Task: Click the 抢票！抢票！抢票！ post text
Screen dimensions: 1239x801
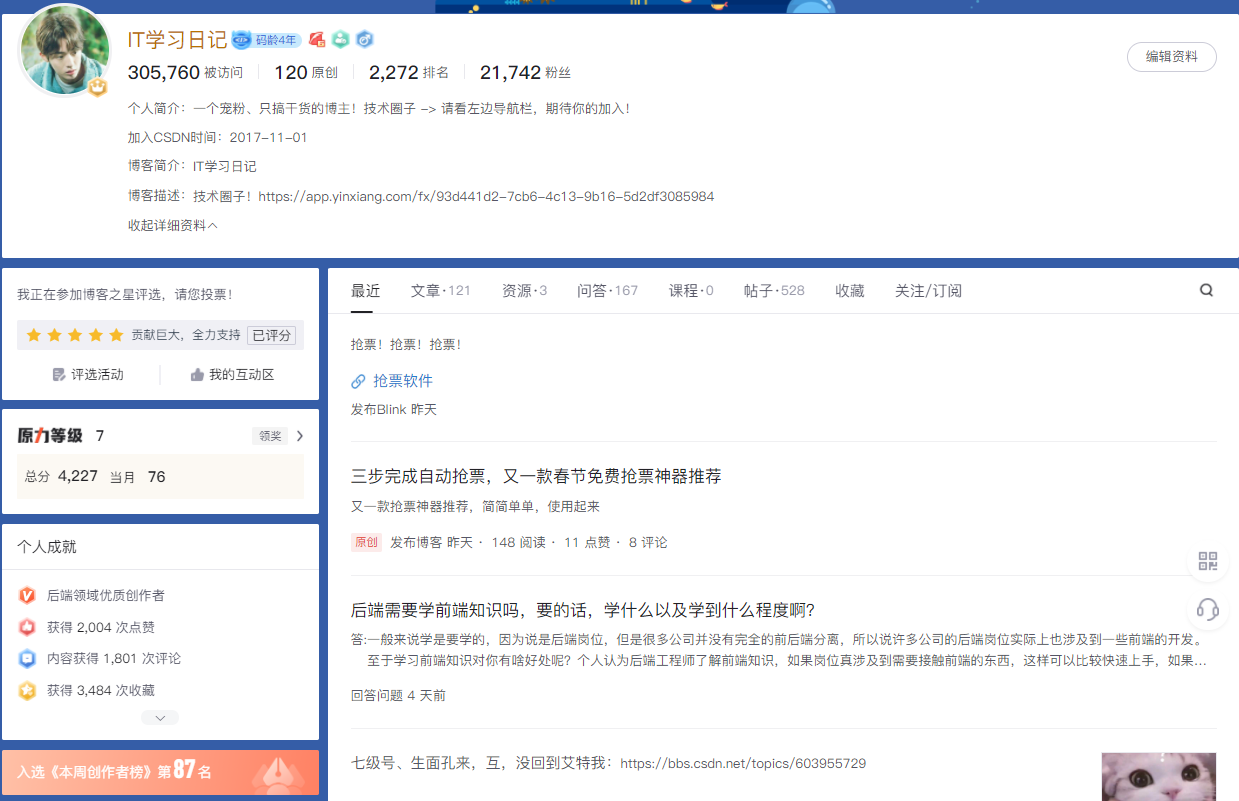Action: (406, 344)
